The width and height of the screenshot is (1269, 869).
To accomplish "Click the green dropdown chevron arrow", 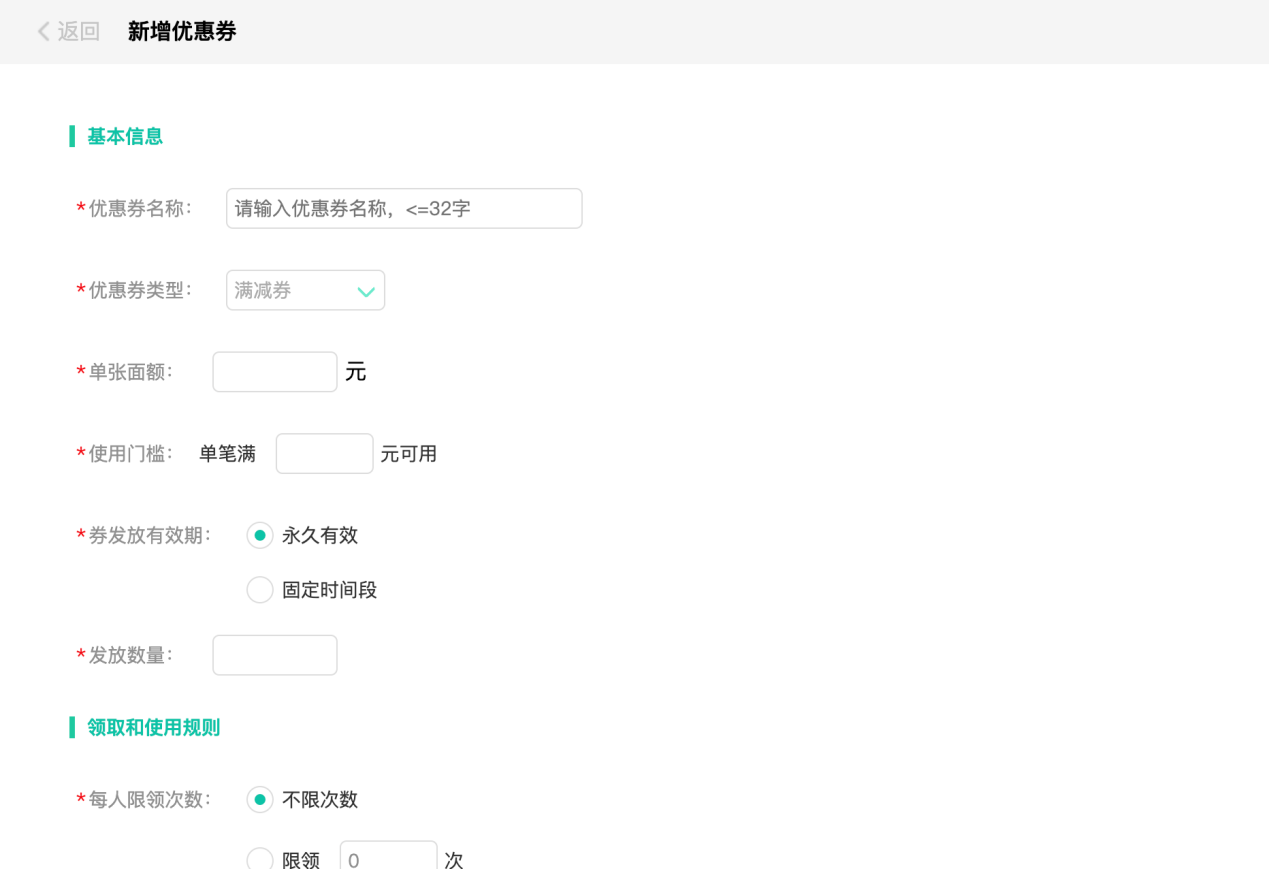I will pos(366,291).
